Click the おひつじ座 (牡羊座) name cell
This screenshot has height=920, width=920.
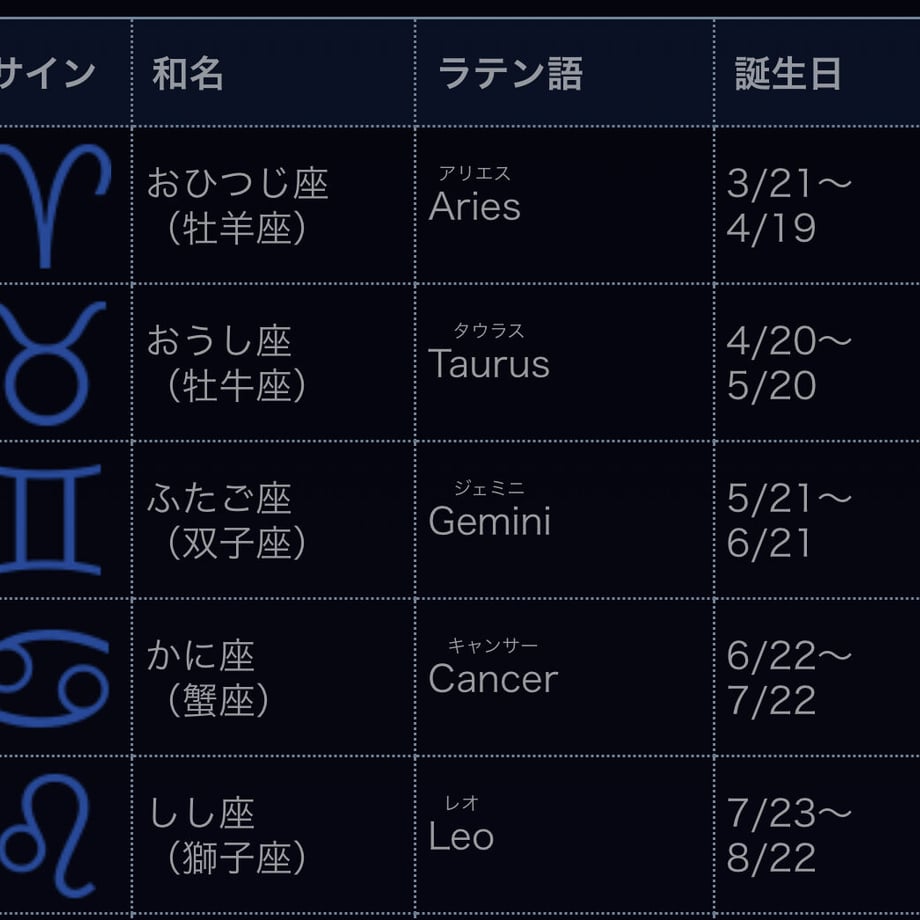click(273, 205)
